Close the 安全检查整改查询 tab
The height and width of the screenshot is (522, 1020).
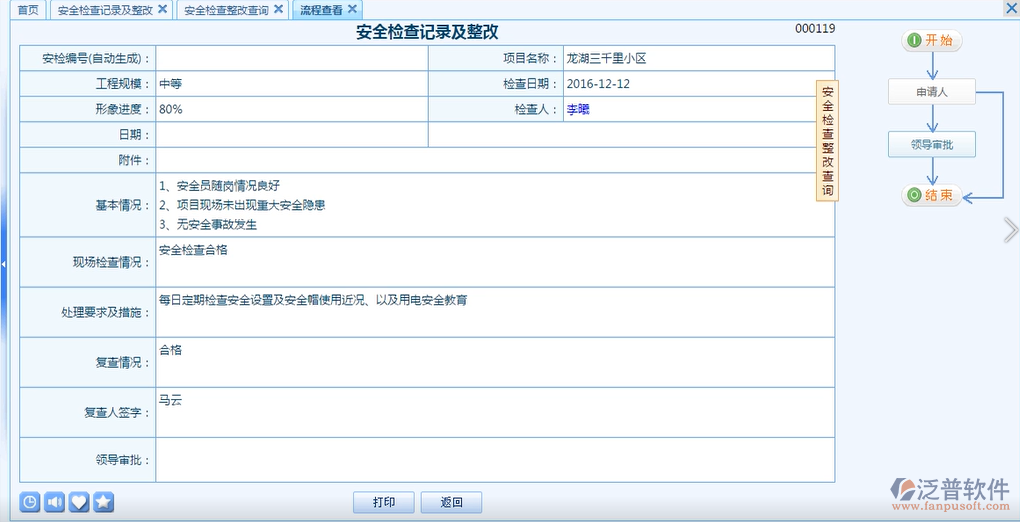coord(278,9)
